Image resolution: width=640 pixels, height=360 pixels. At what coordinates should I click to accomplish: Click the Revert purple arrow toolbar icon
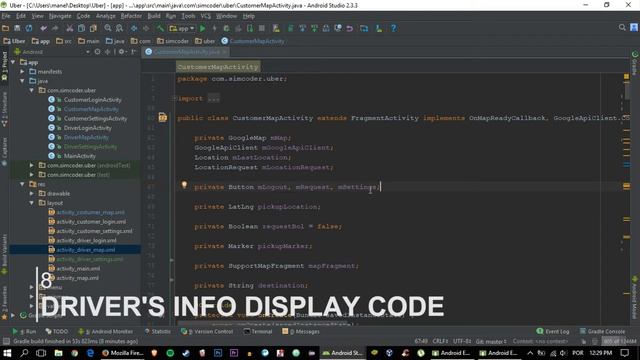click(350, 28)
